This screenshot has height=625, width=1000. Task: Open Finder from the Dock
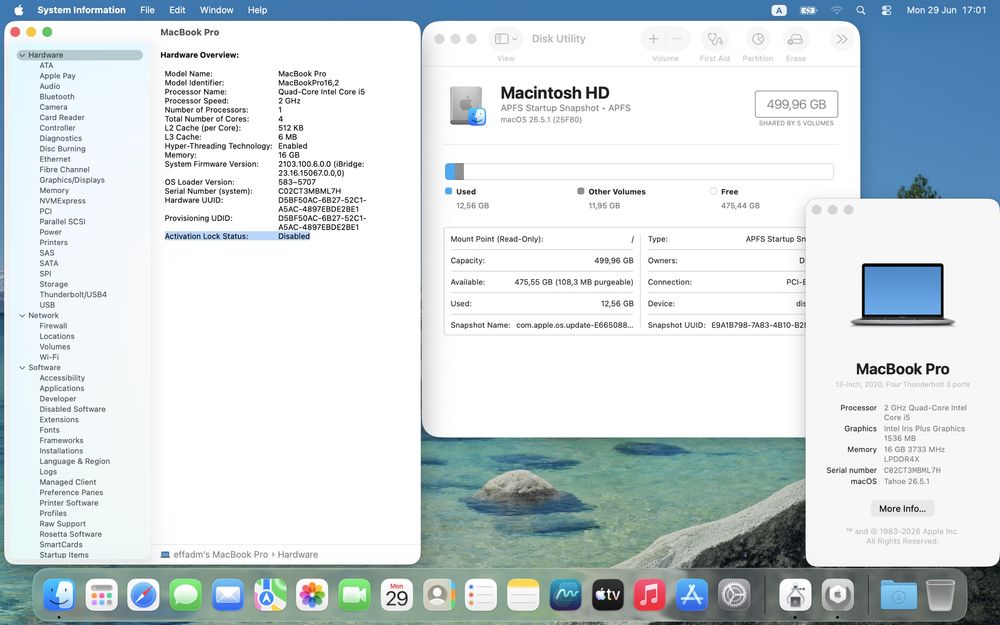[x=59, y=595]
